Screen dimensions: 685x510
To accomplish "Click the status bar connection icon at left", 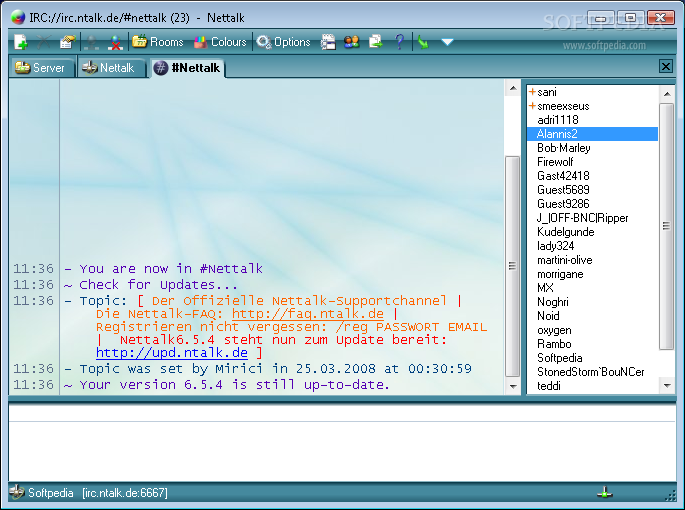I will point(17,493).
